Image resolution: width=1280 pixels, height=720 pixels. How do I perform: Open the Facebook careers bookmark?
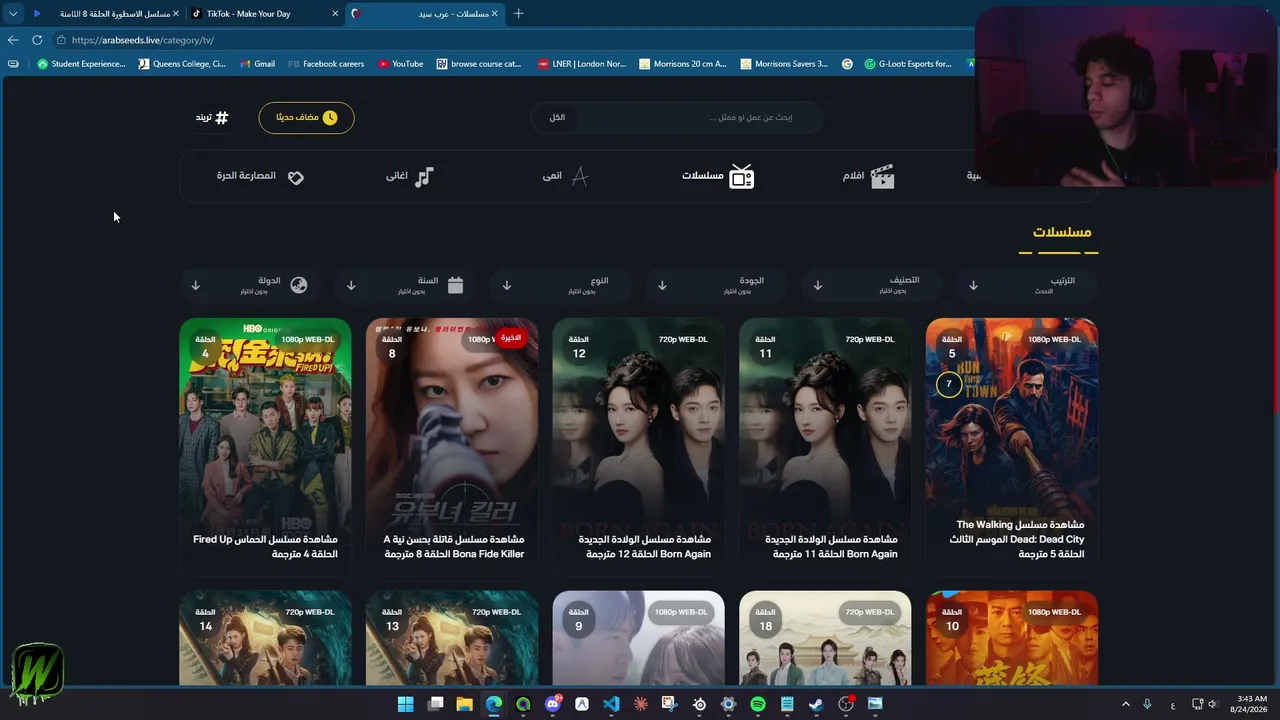326,64
